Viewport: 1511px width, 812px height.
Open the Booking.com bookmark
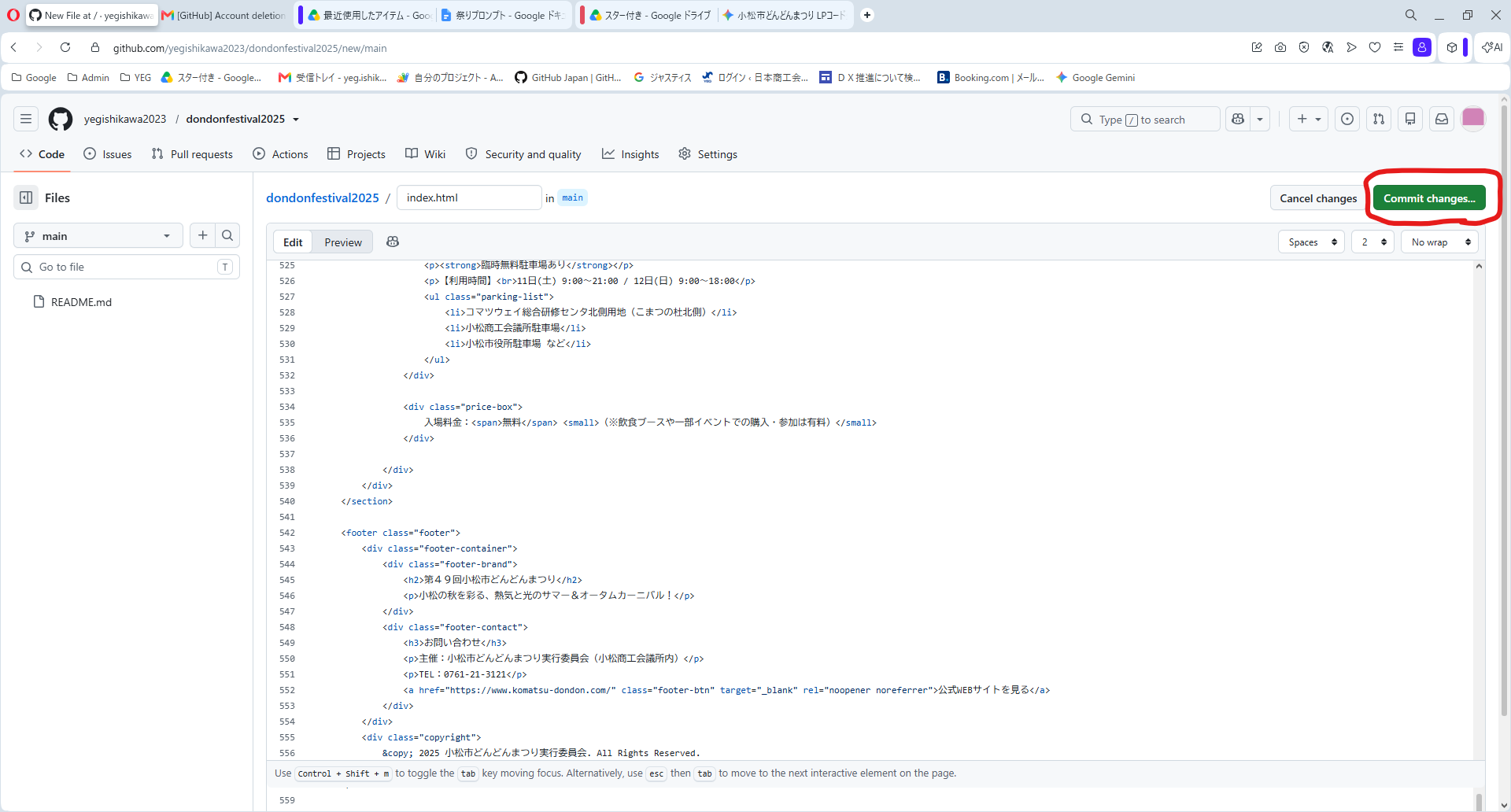click(990, 77)
